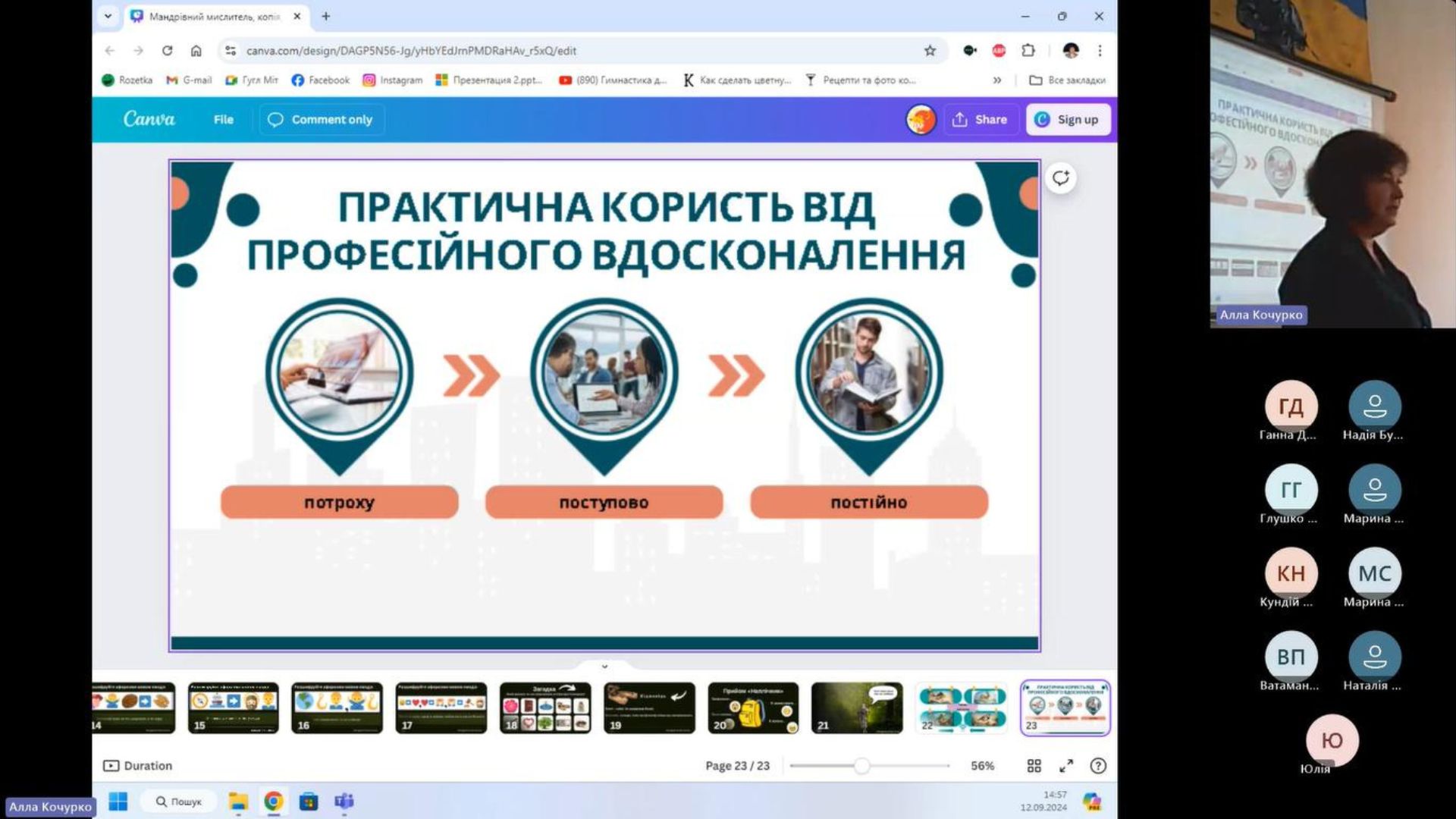The image size is (1456, 819).
Task: Open site information icon in address bar
Action: click(231, 51)
